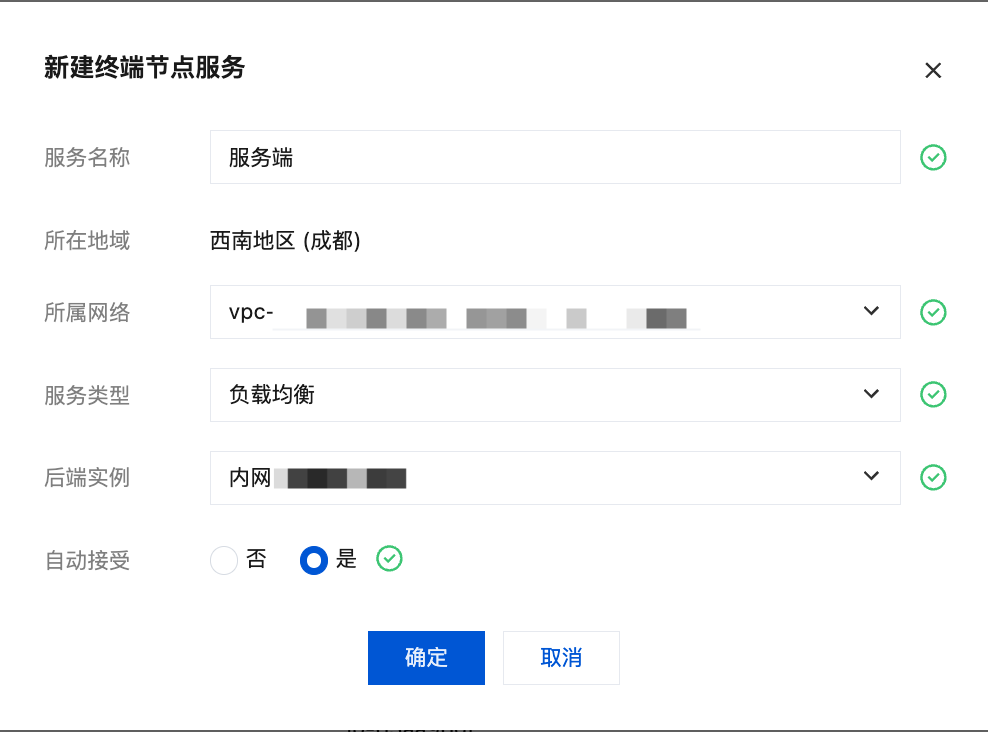
Task: Close the 新建终端节点服务 dialog with X
Action: [933, 70]
